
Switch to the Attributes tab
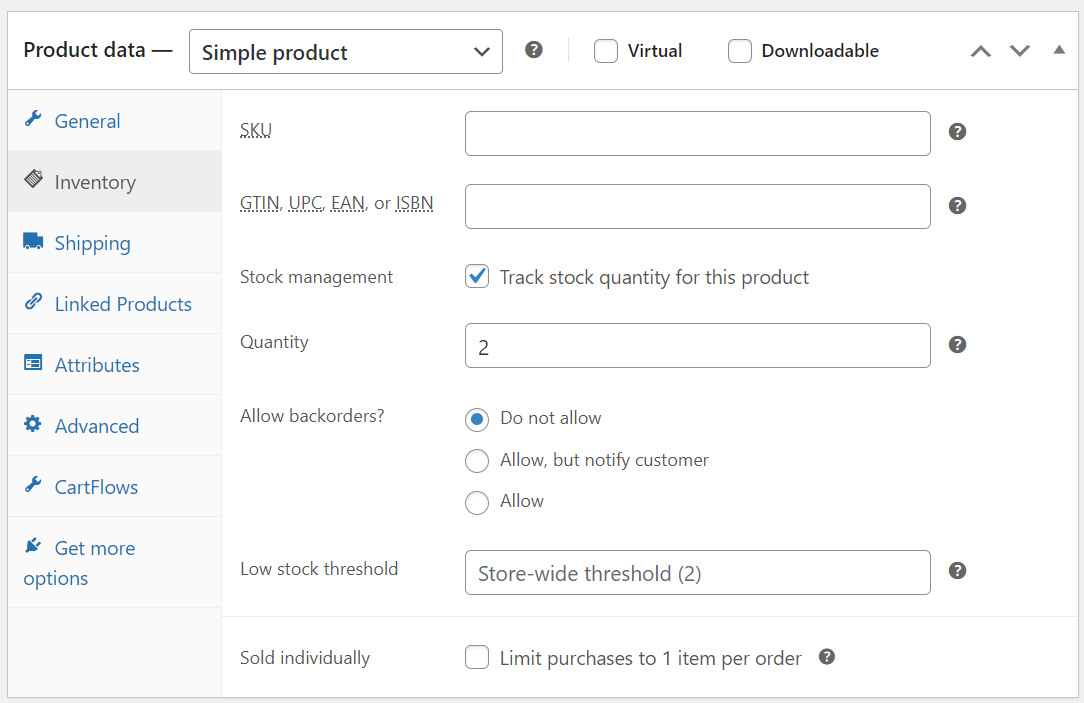96,364
